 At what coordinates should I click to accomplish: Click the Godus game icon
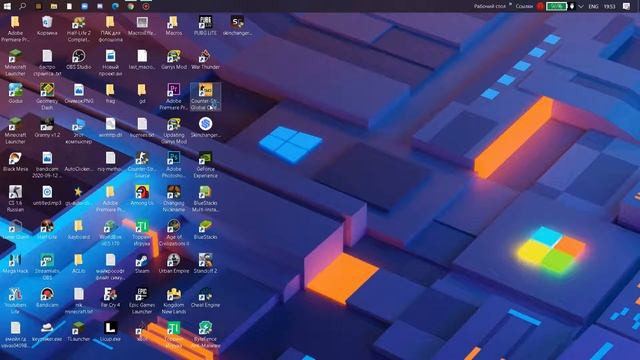point(16,93)
